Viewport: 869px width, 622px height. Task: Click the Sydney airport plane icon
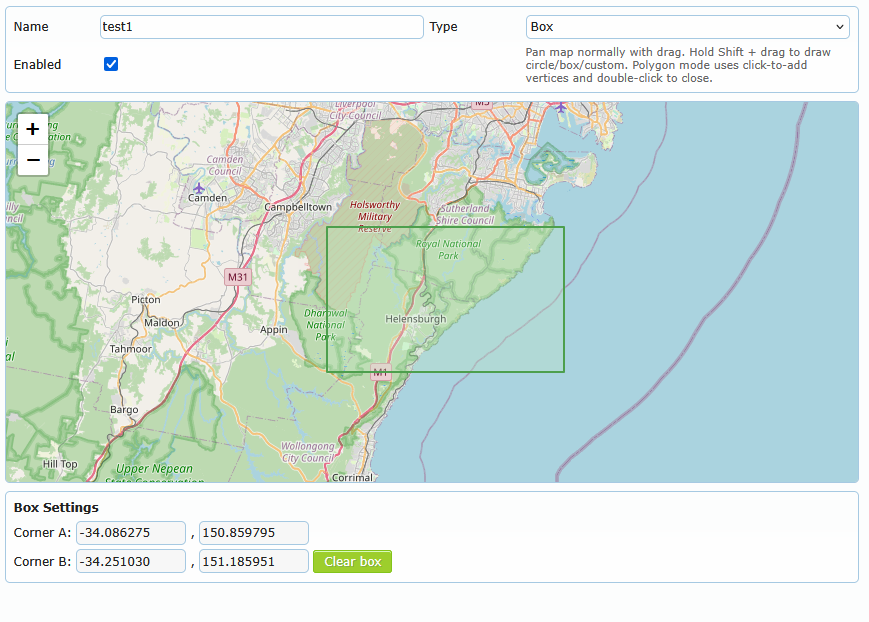pyautogui.click(x=561, y=106)
